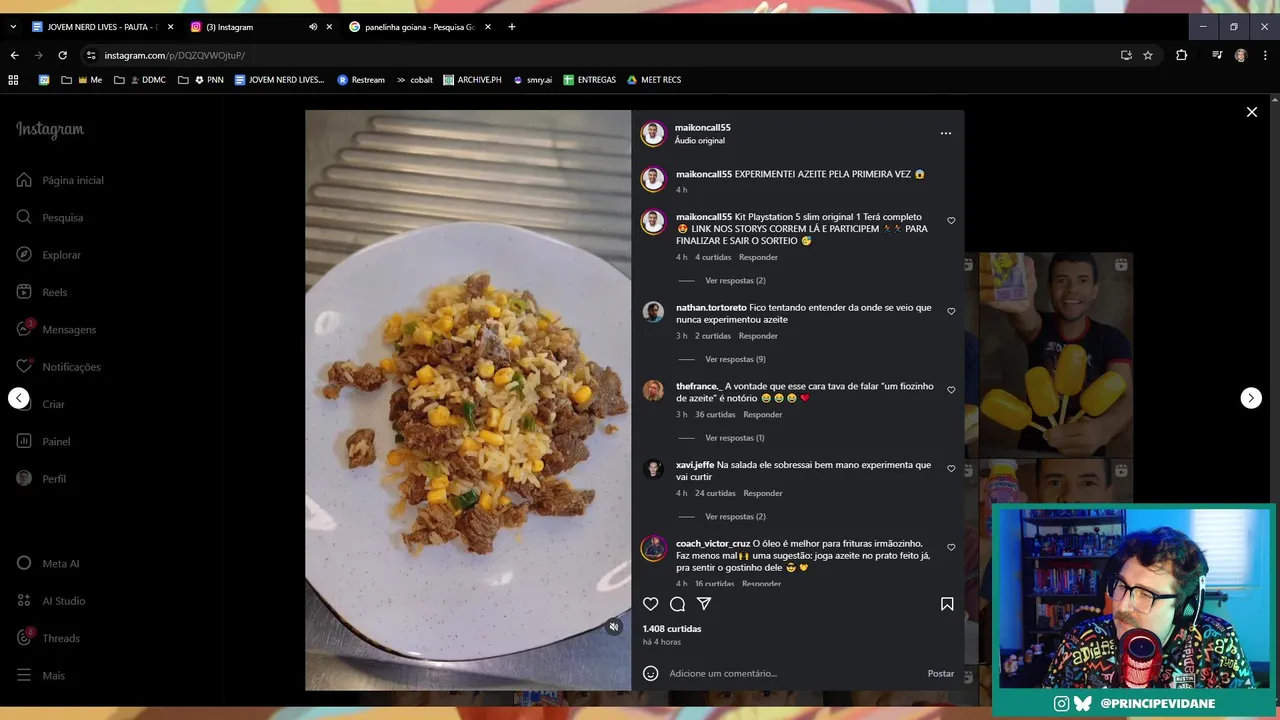The height and width of the screenshot is (720, 1280).
Task: Expand 'Ver respostas (1)' under thefrance_ comment
Action: click(734, 438)
